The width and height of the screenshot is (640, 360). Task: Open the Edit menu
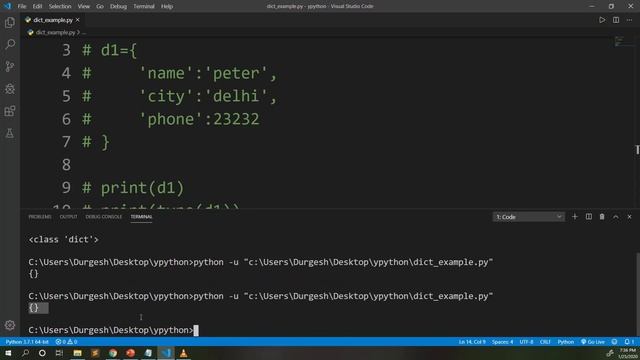37,6
